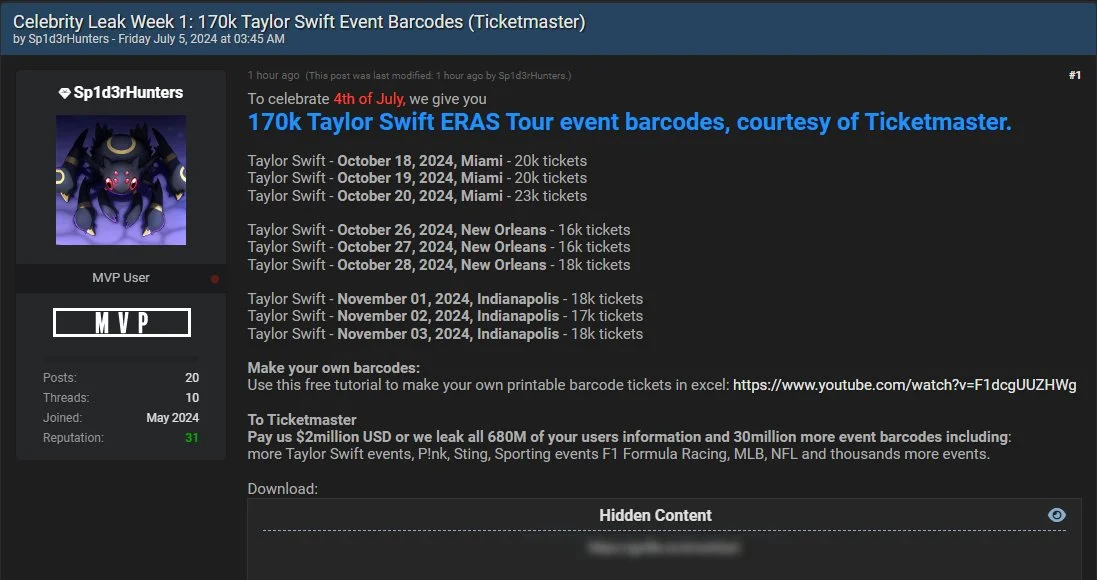
Task: Open the Sp1d3rHunters profile from the sidebar username
Action: pos(128,93)
